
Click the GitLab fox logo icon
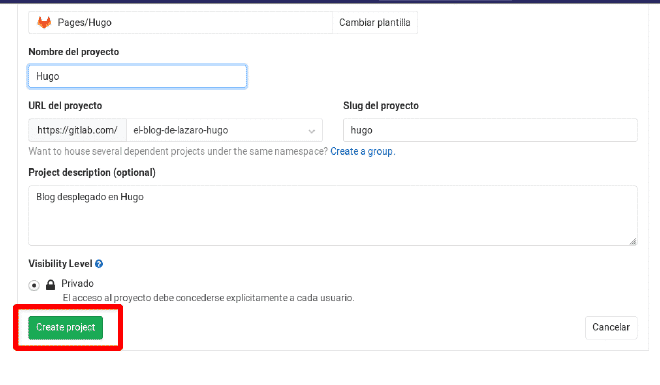click(44, 22)
